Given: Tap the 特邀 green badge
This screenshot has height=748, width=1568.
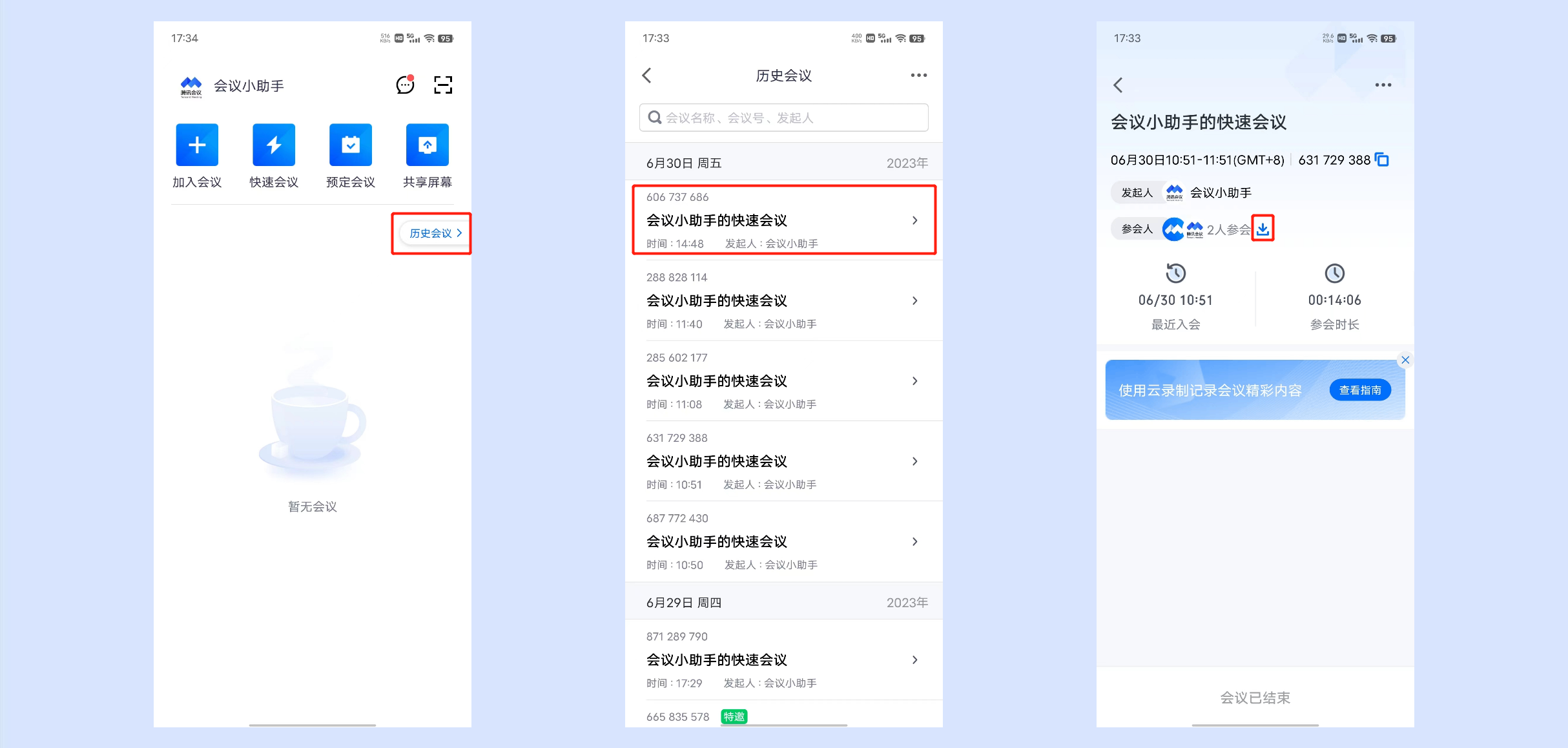Looking at the screenshot, I should pyautogui.click(x=734, y=716).
